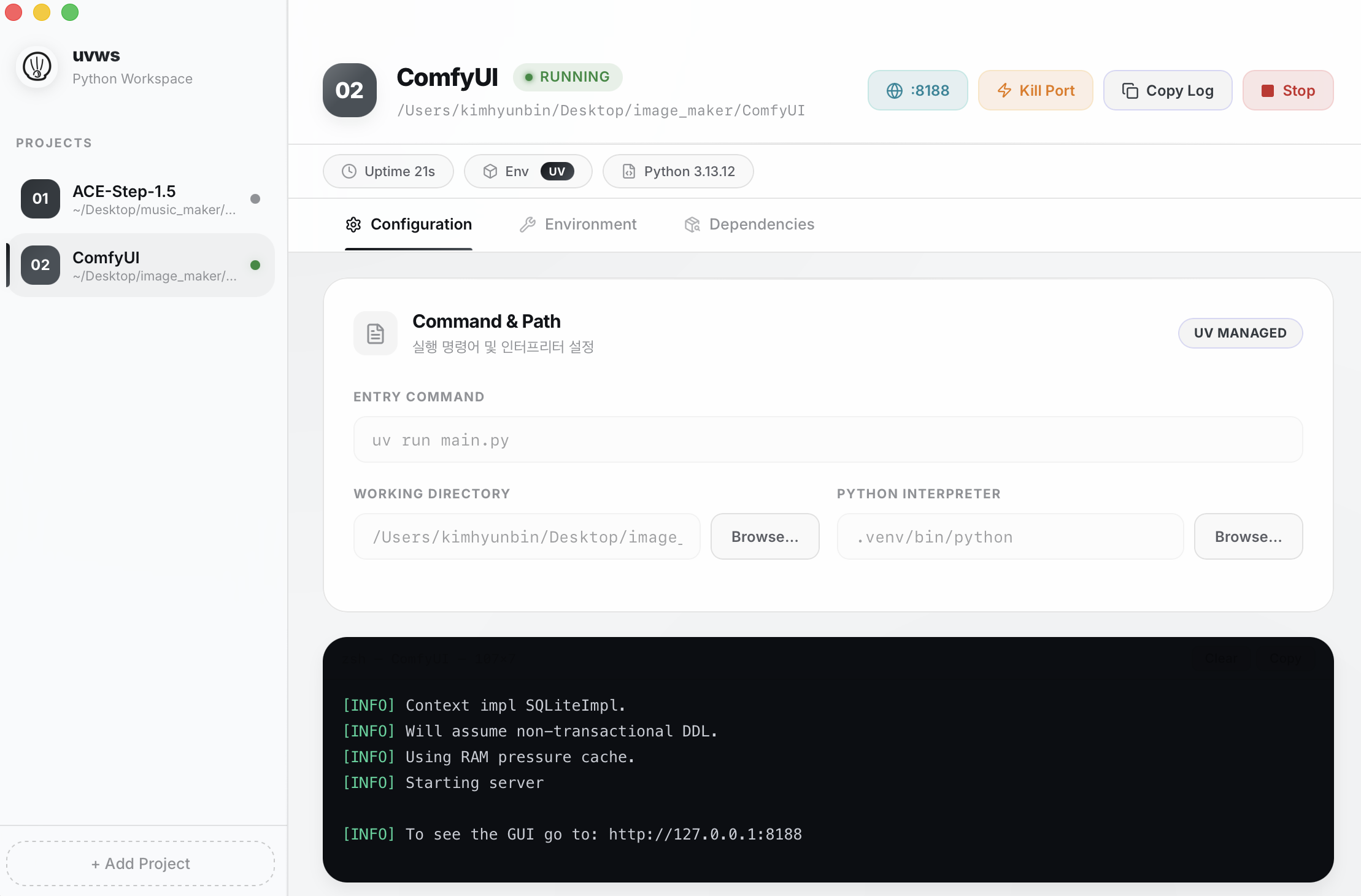
Task: Click the UV MANAGED badge
Action: pyautogui.click(x=1240, y=333)
